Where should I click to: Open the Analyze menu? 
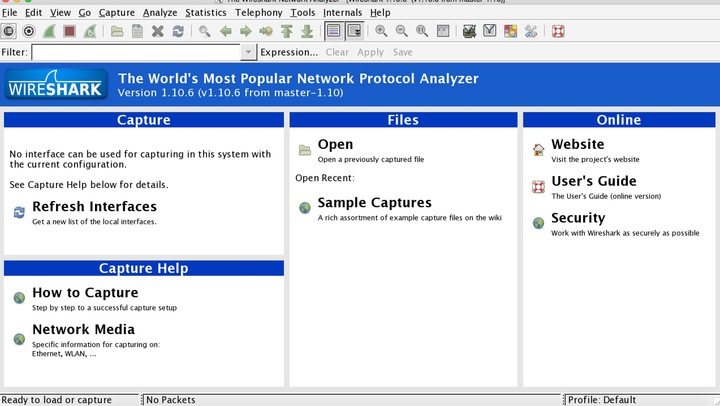pos(160,13)
